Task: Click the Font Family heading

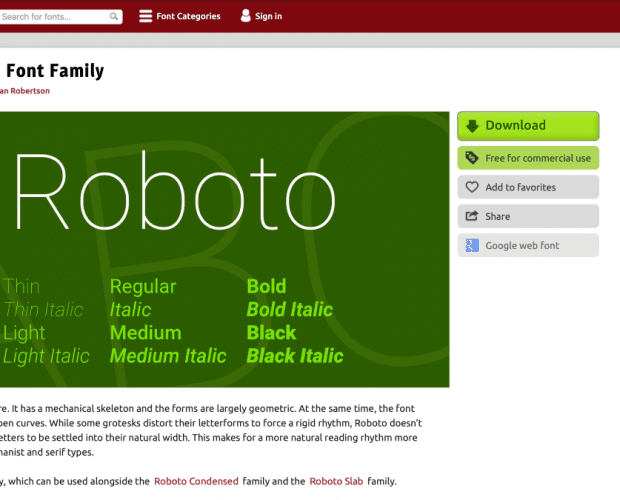Action: 55,71
